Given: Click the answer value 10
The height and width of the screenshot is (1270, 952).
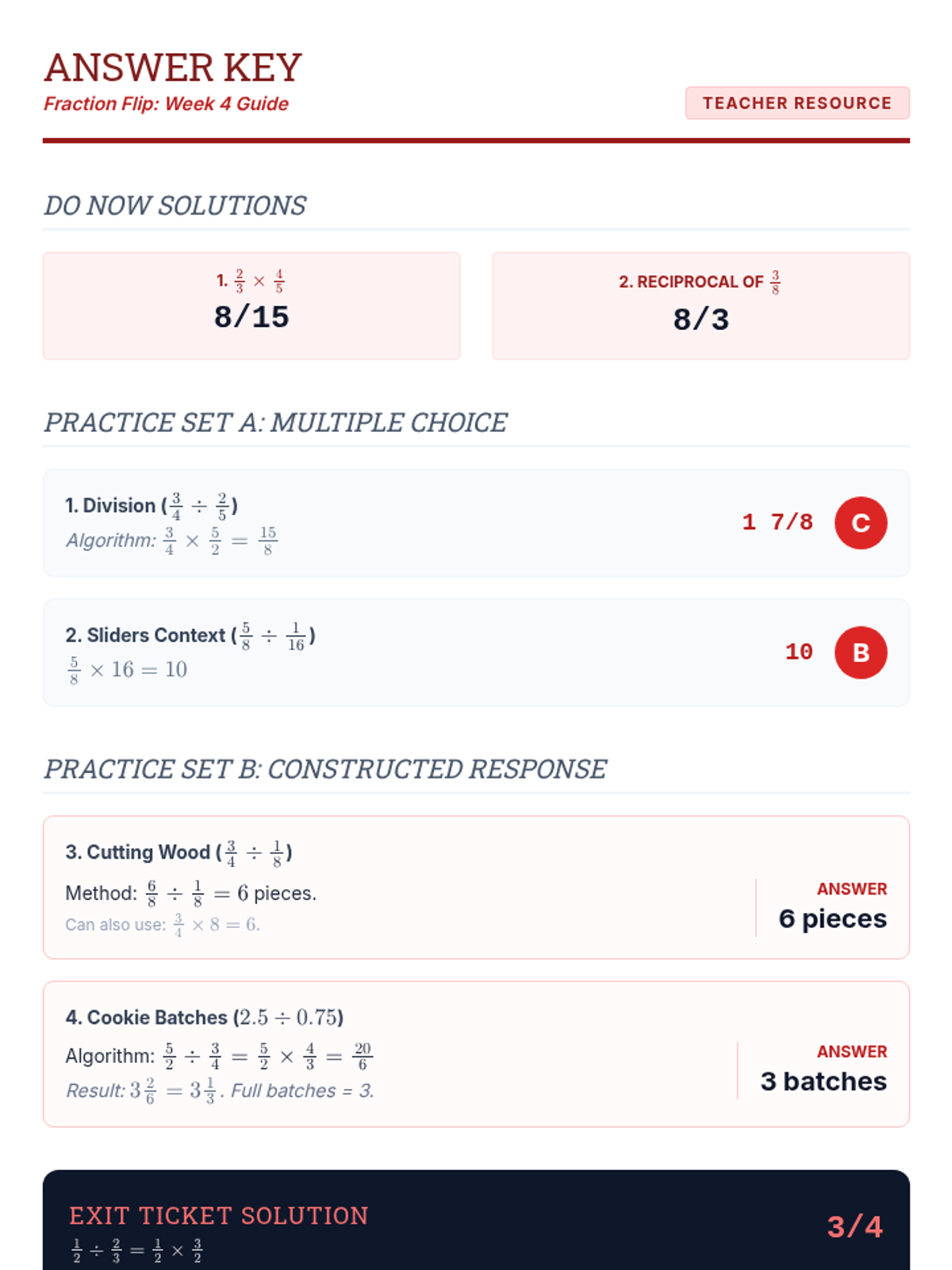Looking at the screenshot, I should [x=799, y=652].
